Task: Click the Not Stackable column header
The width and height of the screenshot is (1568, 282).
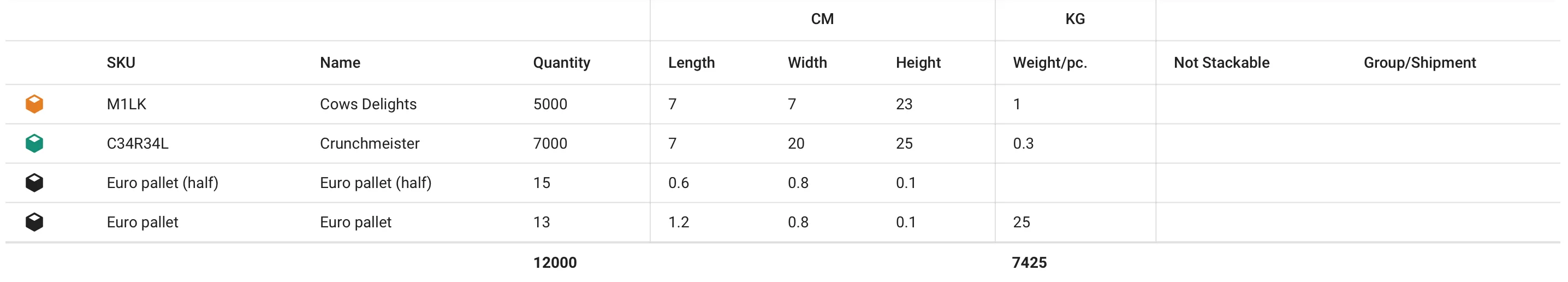Action: click(x=1221, y=63)
